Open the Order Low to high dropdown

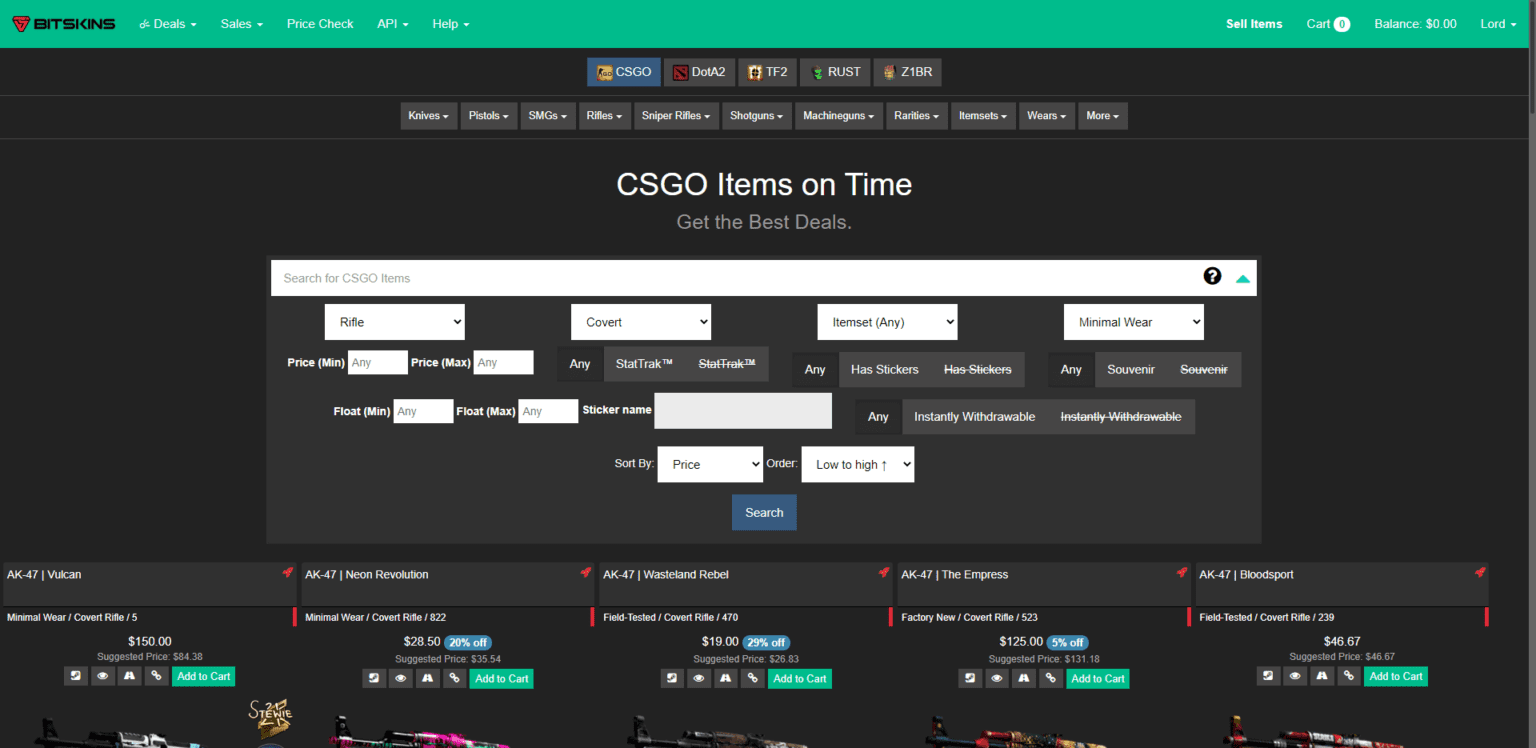click(x=858, y=464)
